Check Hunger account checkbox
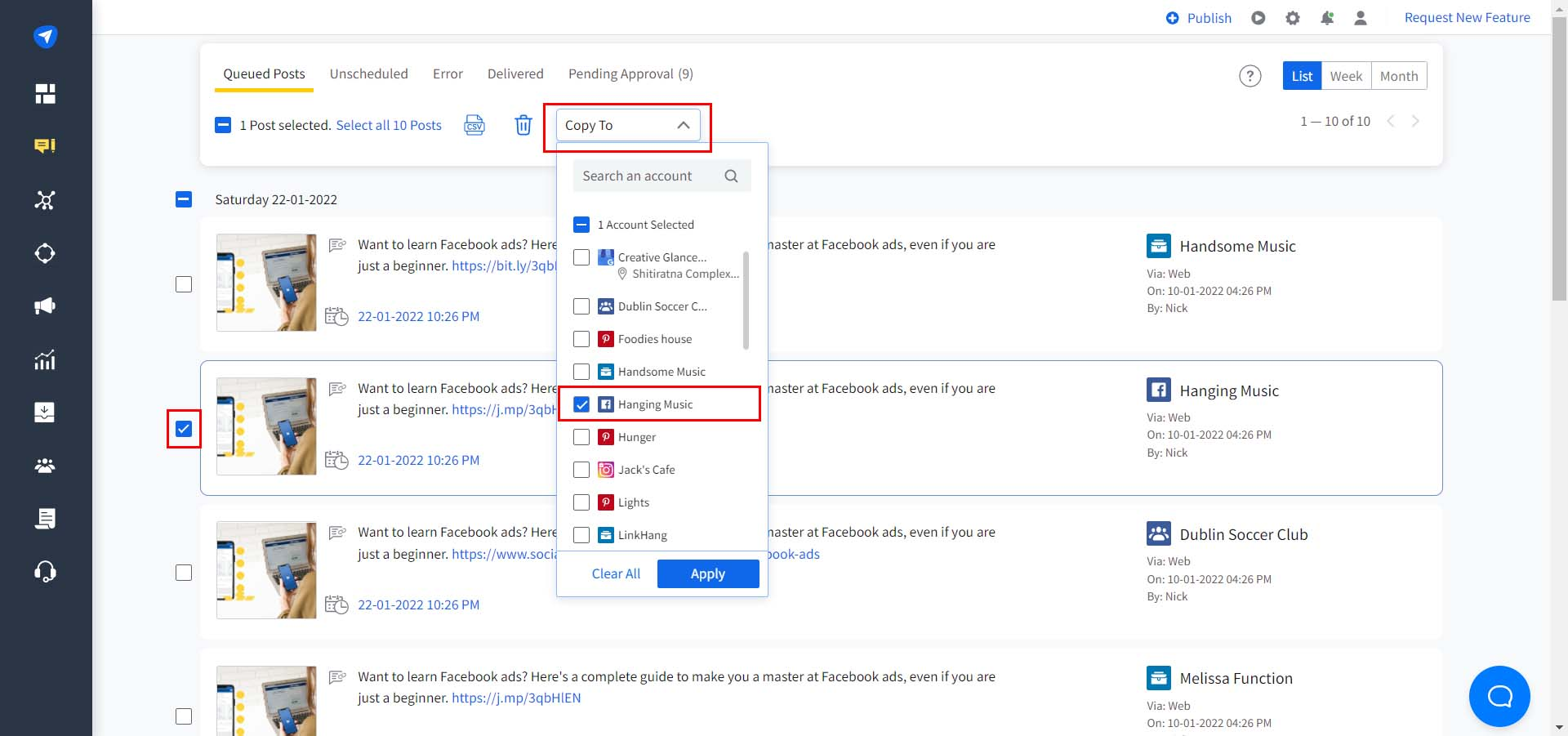Viewport: 1568px width, 736px height. point(581,437)
